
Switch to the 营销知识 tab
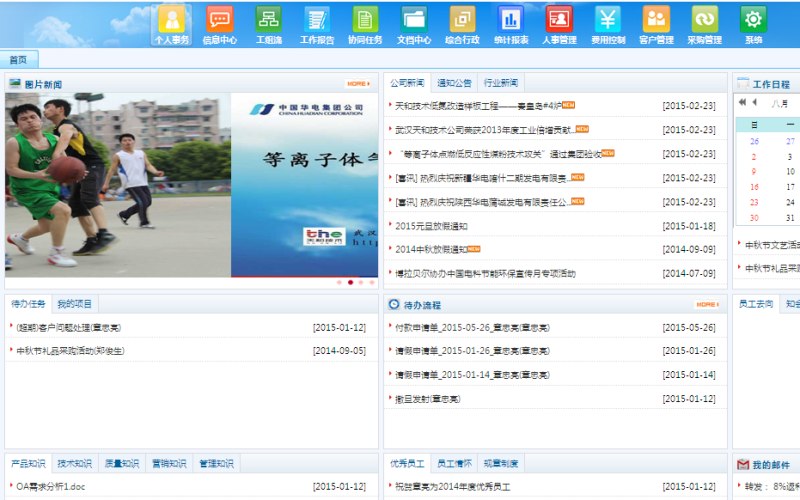[x=169, y=463]
